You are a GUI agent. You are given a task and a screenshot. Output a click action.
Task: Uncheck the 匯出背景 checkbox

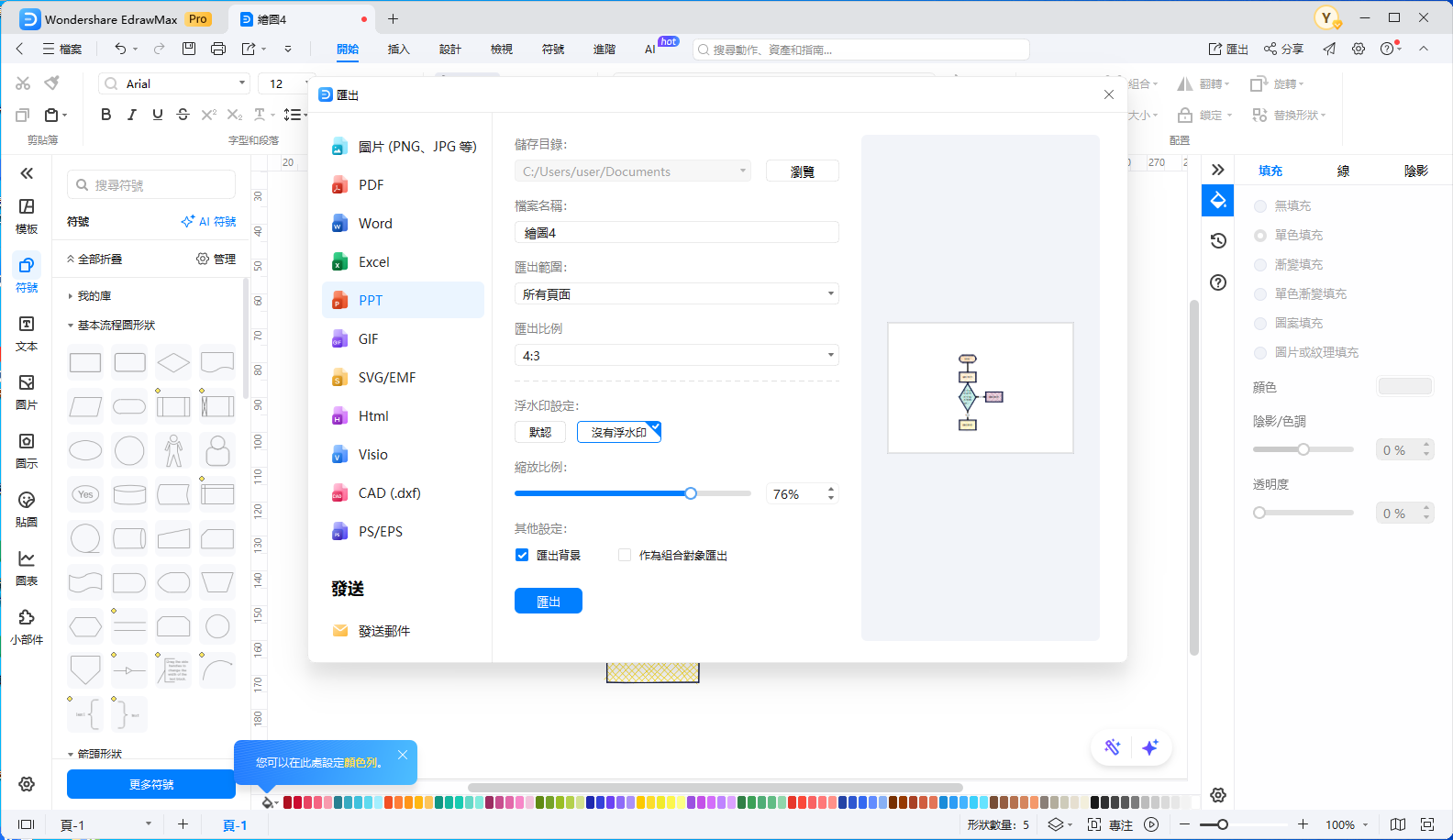(x=522, y=556)
